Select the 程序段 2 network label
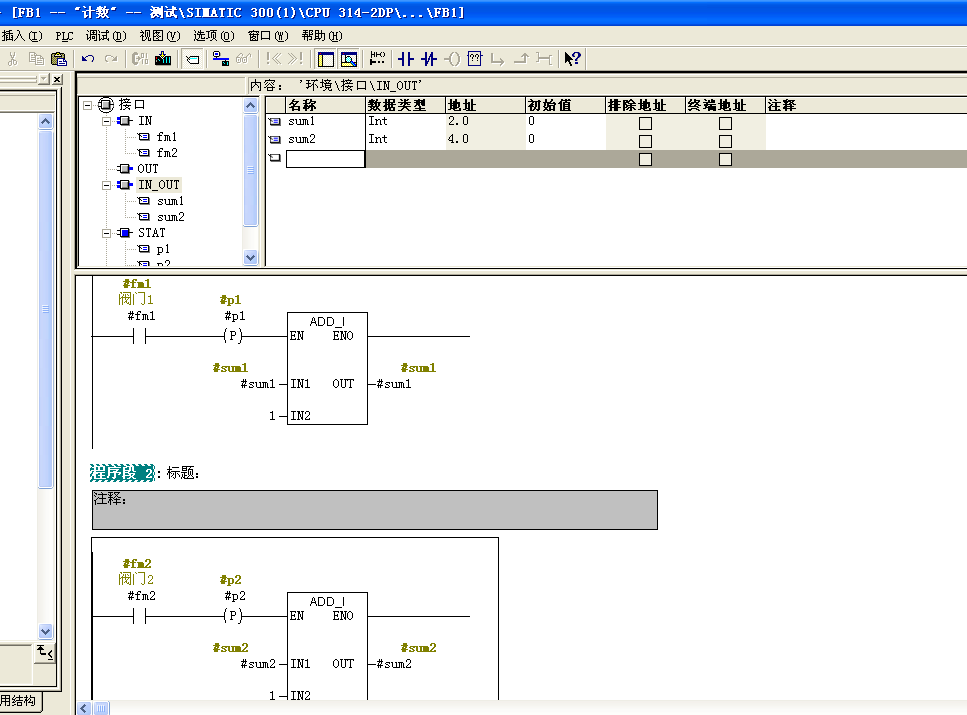967x715 pixels. (122, 473)
